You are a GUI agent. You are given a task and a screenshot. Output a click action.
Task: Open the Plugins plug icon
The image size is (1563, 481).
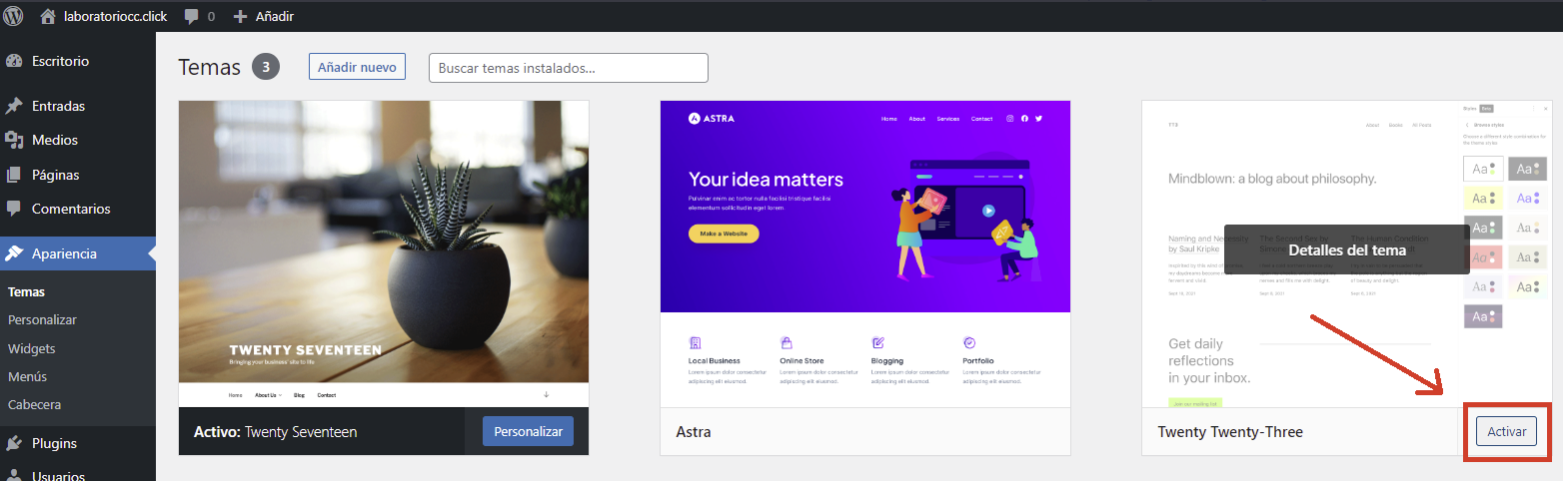click(14, 443)
